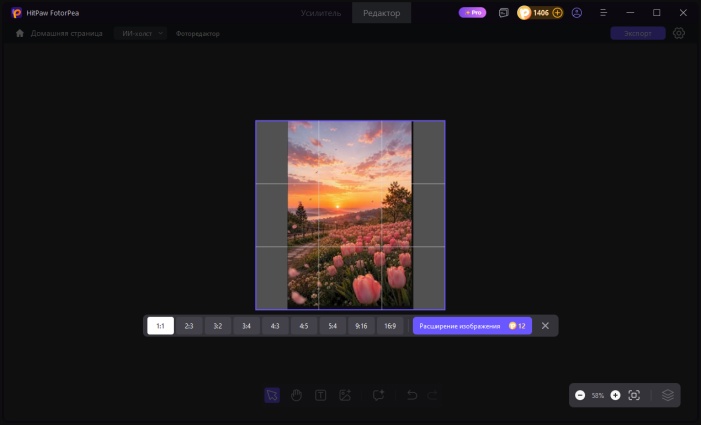Open the layers panel
Screen dimensions: 701x425
[x=667, y=395]
